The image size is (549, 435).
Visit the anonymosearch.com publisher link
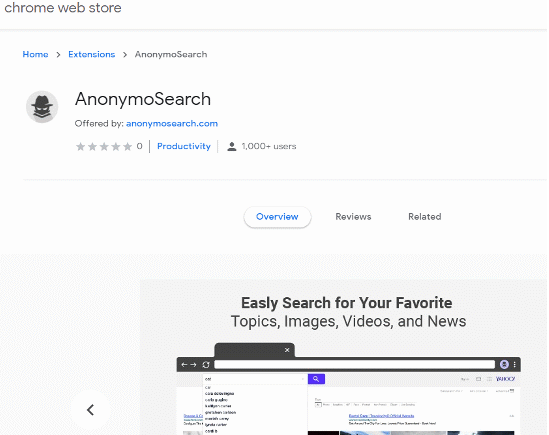click(x=172, y=124)
